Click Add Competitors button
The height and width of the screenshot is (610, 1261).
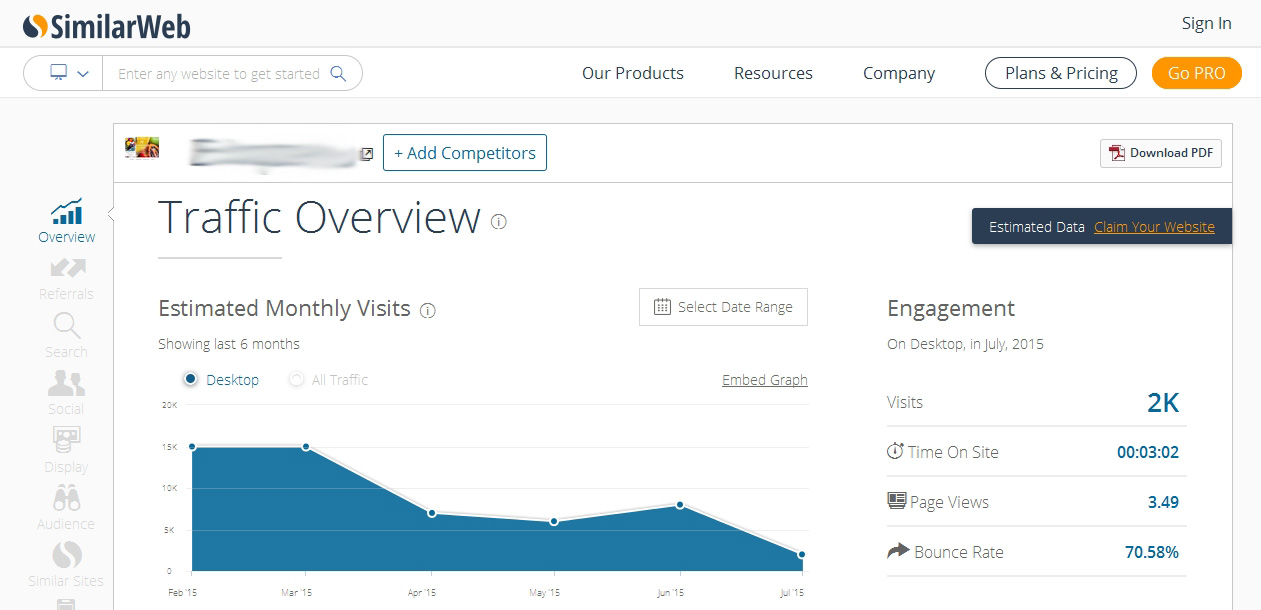(465, 153)
